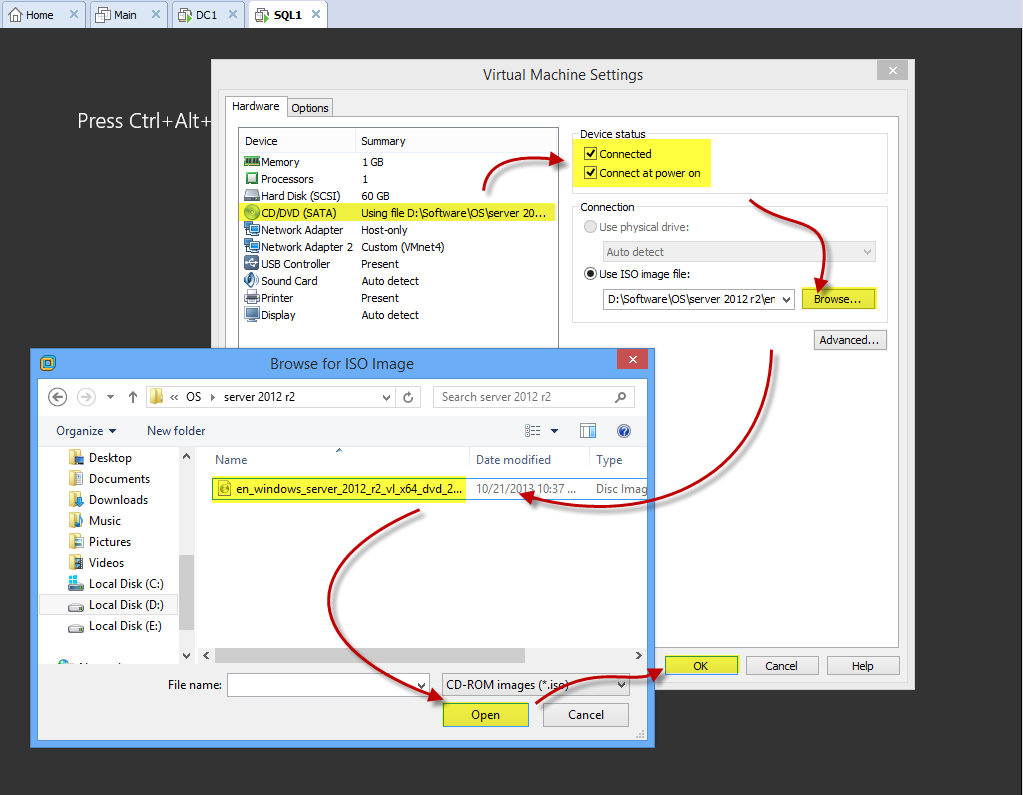The height and width of the screenshot is (795, 1023).
Task: Expand the ISO image path dropdown
Action: point(787,299)
